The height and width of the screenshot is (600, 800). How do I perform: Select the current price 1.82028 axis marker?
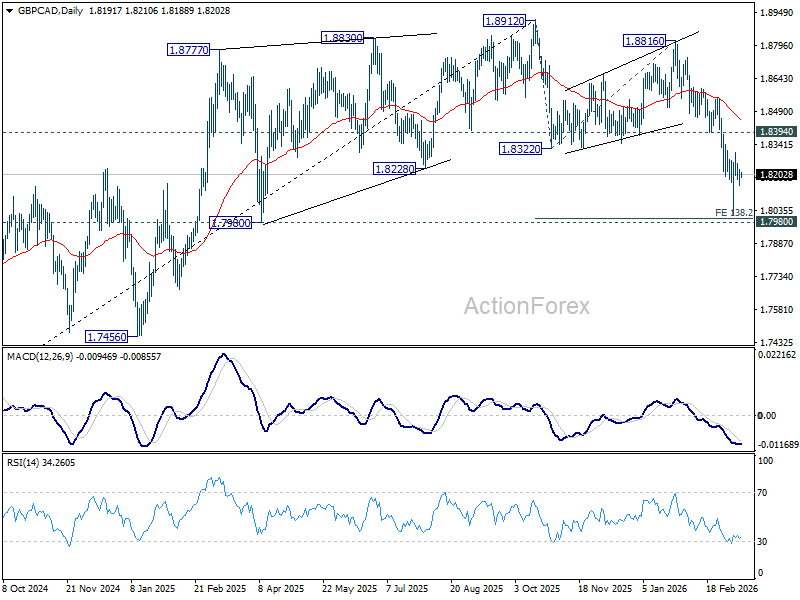point(777,175)
